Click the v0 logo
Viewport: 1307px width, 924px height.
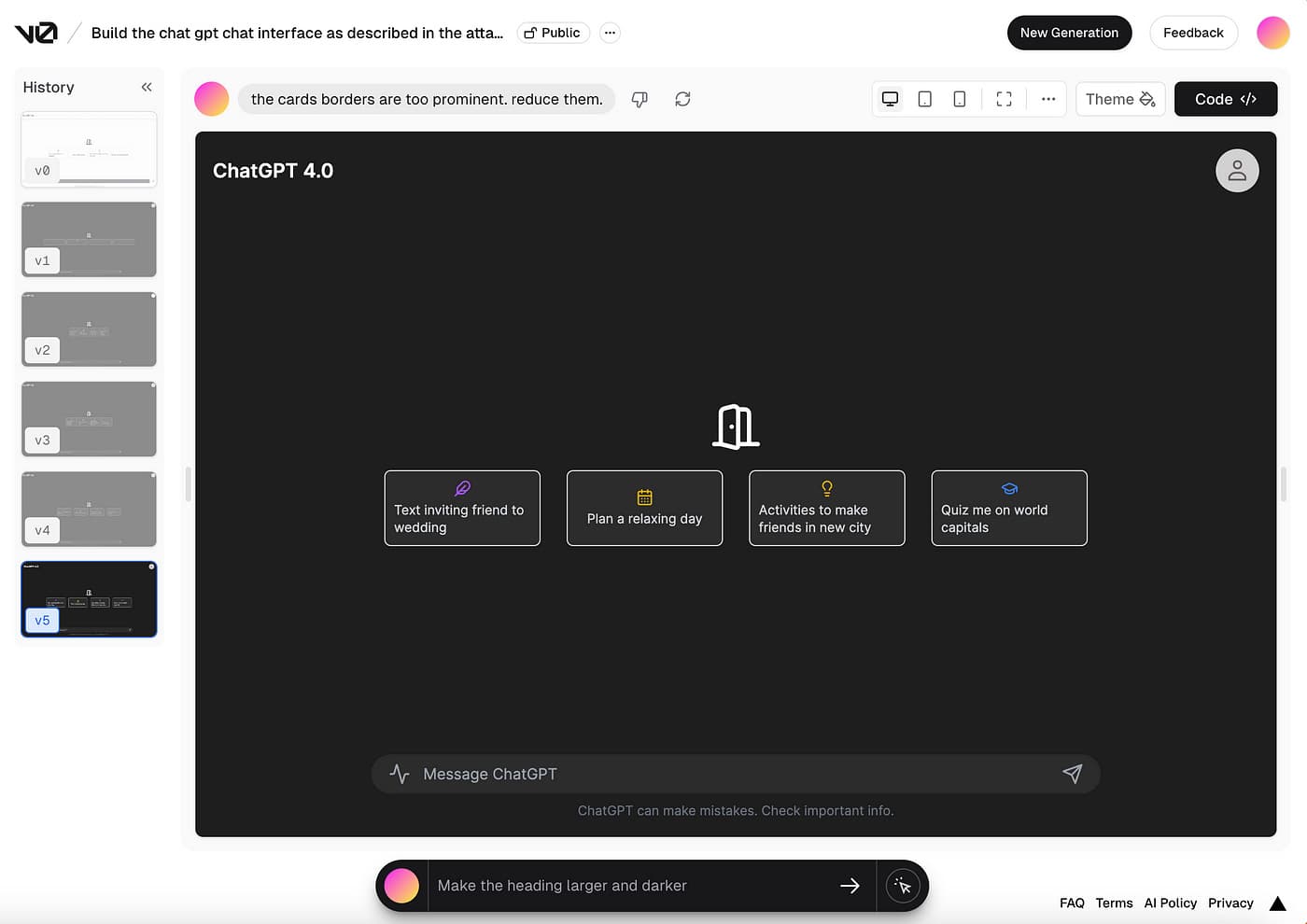point(36,33)
